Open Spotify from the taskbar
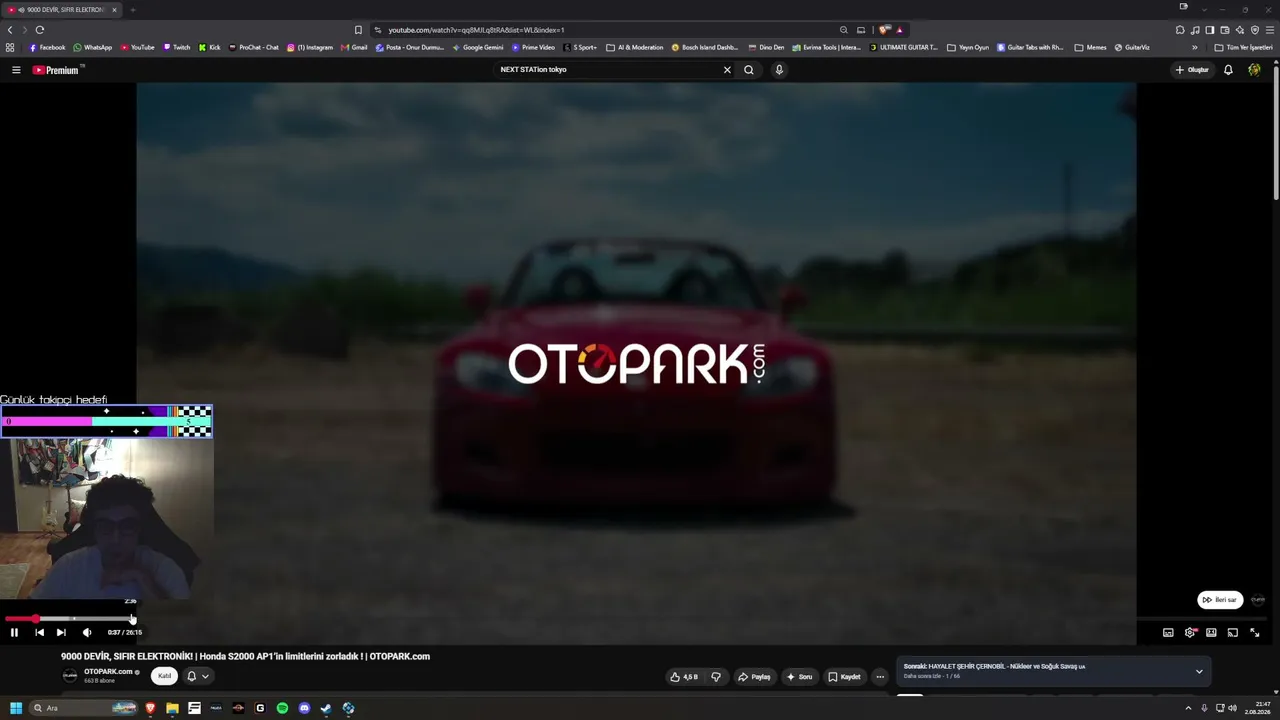1280x720 pixels. (282, 708)
